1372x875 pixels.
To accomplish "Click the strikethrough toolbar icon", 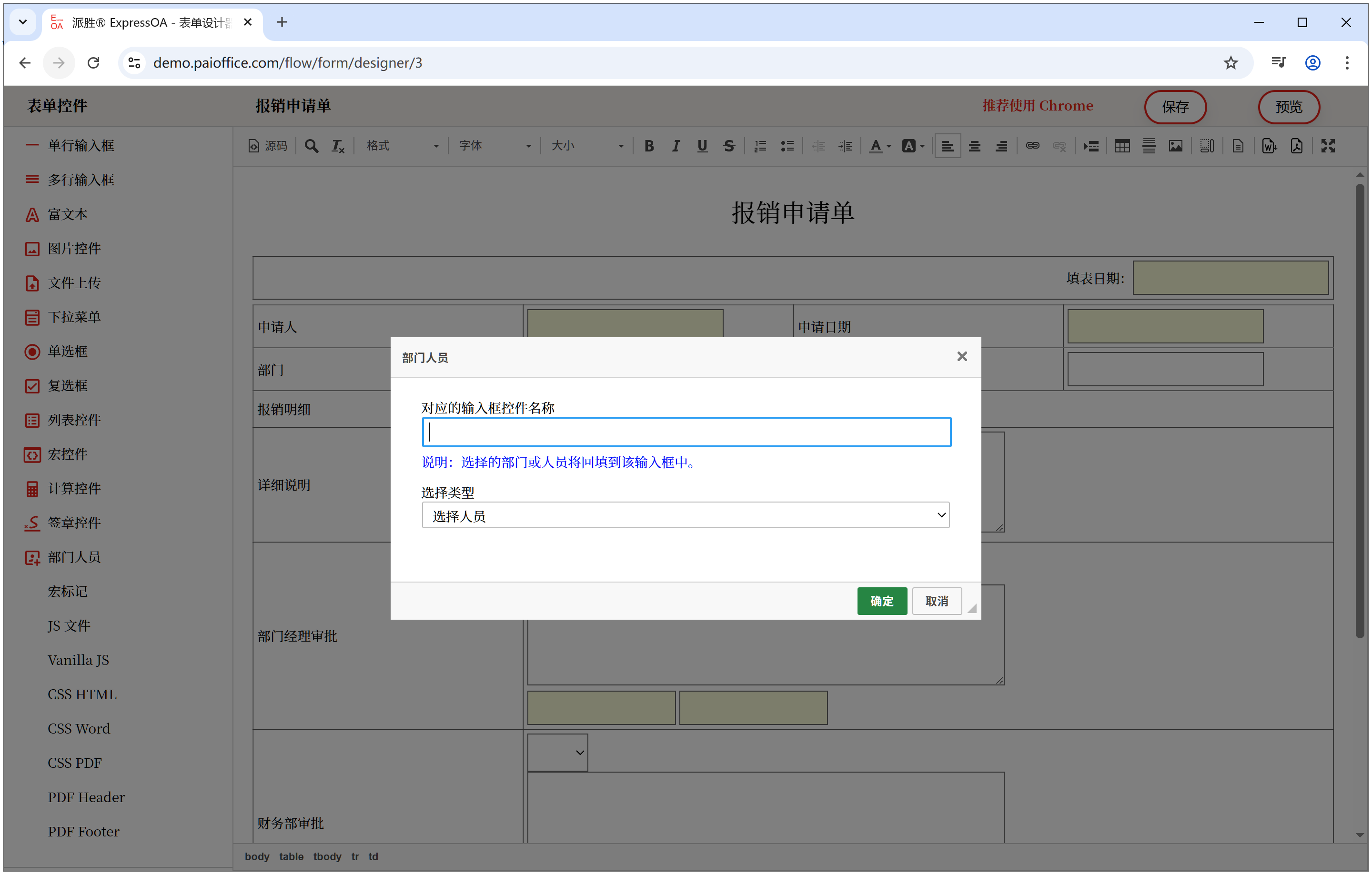I will [x=729, y=146].
